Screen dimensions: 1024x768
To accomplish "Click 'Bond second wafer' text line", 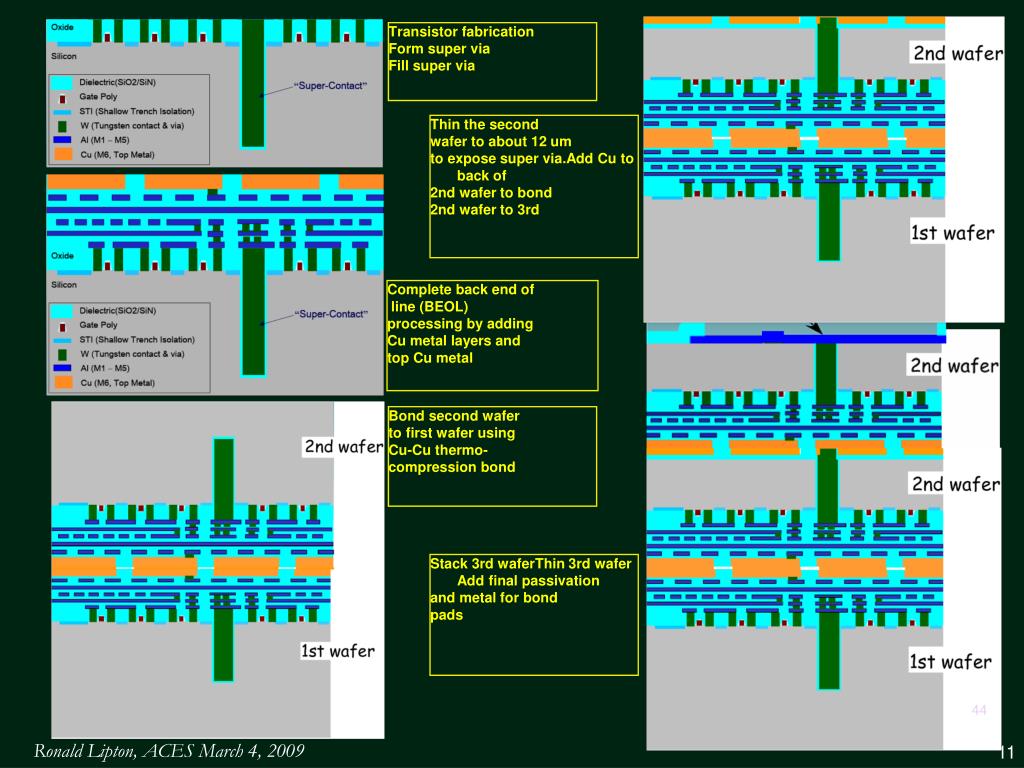I will coord(454,416).
